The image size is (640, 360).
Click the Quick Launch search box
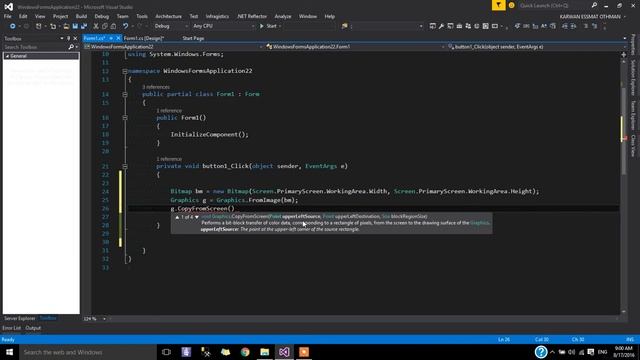click(x=558, y=5)
